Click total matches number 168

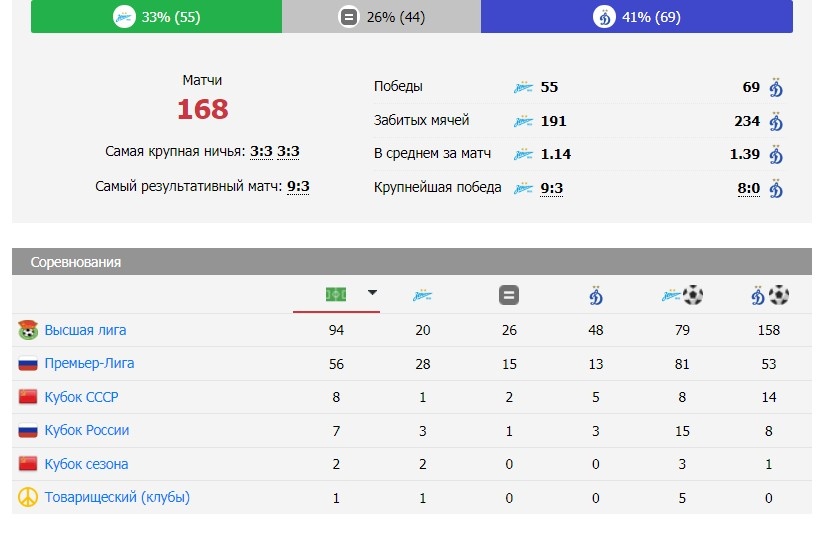(x=203, y=109)
